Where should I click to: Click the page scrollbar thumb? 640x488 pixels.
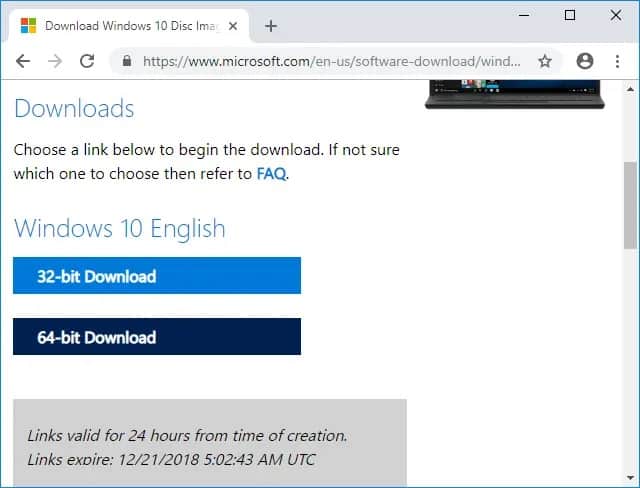(x=630, y=205)
